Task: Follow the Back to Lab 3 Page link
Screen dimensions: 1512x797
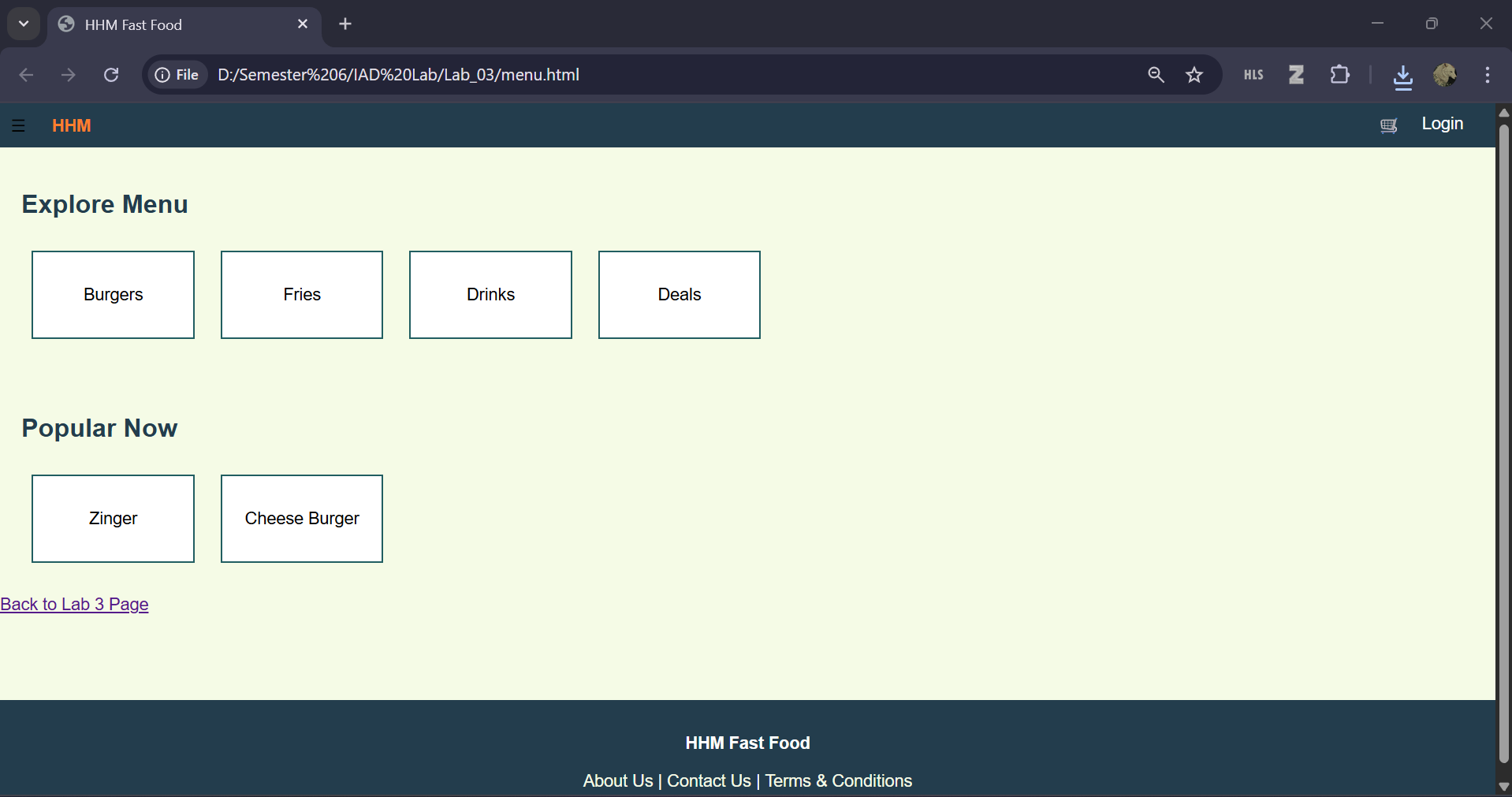Action: (74, 605)
